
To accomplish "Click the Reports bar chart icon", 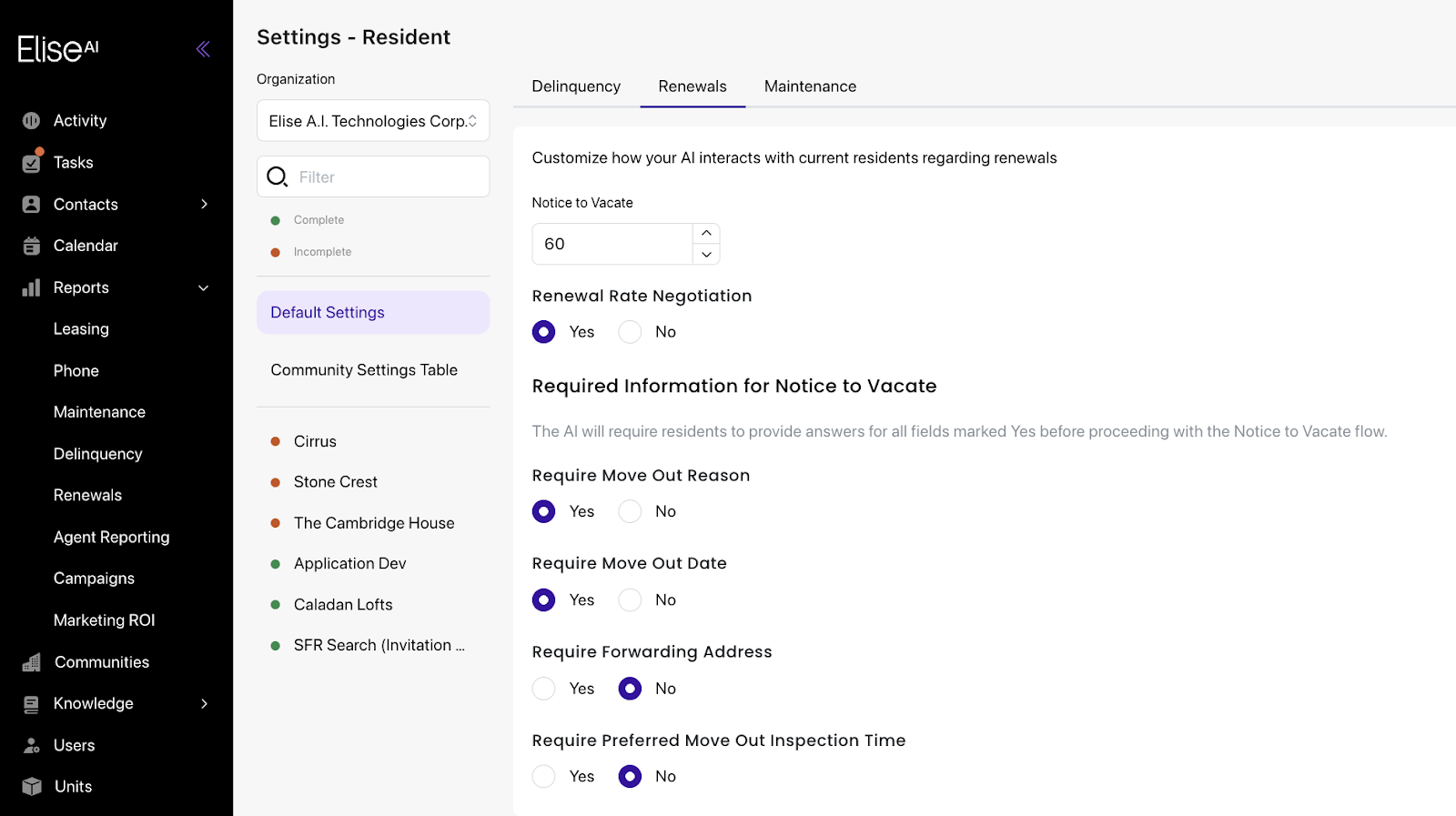I will 31,287.
